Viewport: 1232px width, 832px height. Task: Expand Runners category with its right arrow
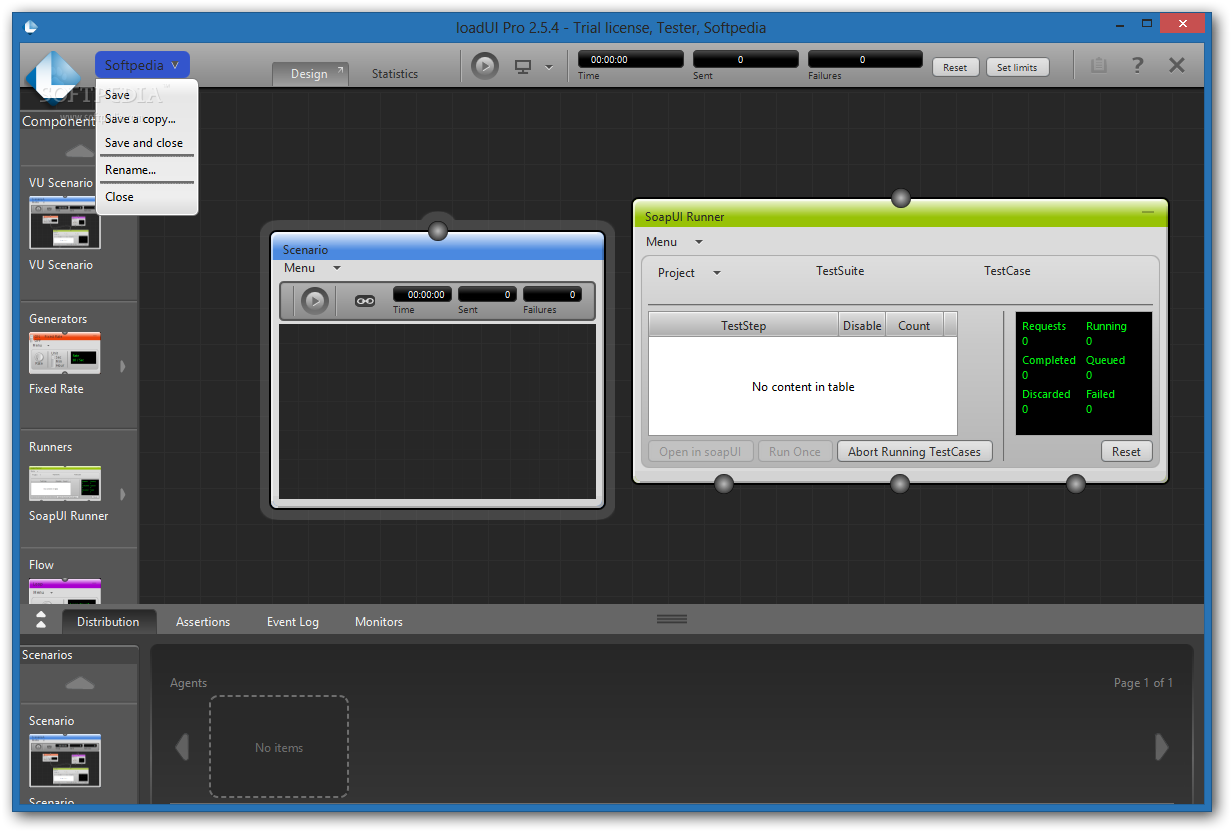click(123, 494)
